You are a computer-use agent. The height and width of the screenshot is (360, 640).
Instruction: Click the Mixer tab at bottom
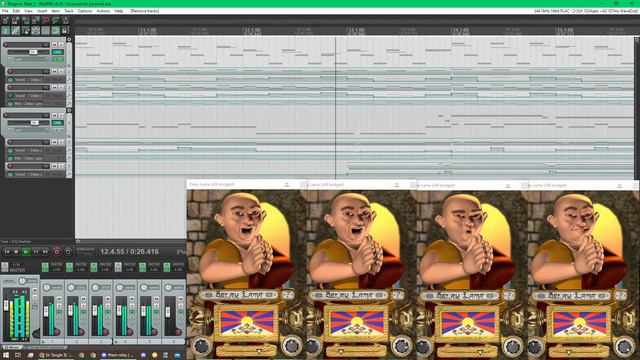point(12,348)
